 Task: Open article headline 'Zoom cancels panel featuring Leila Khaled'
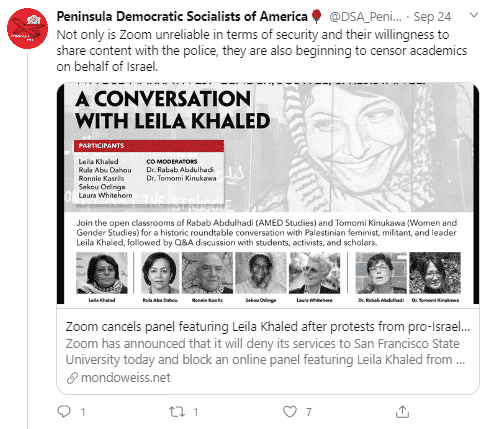(268, 327)
